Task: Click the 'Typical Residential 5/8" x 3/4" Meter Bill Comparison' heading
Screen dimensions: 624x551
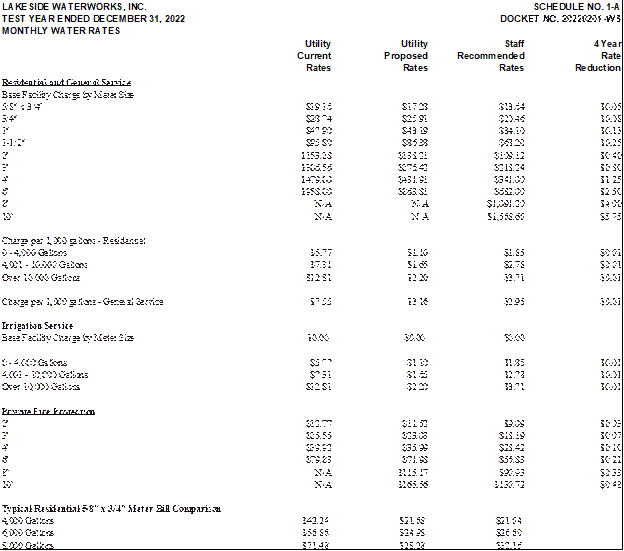Action: (x=111, y=508)
